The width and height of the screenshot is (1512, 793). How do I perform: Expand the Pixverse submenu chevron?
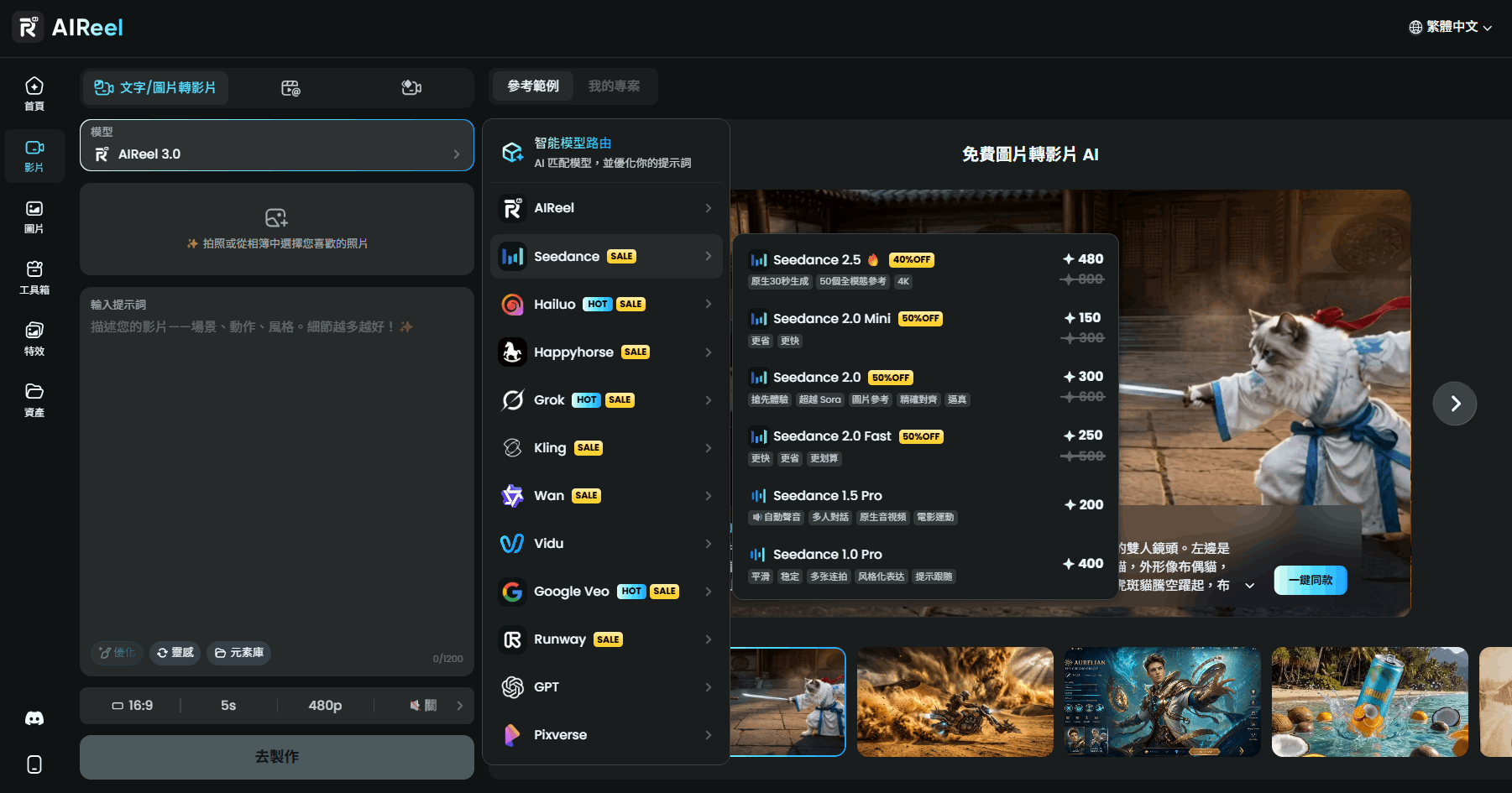click(709, 735)
